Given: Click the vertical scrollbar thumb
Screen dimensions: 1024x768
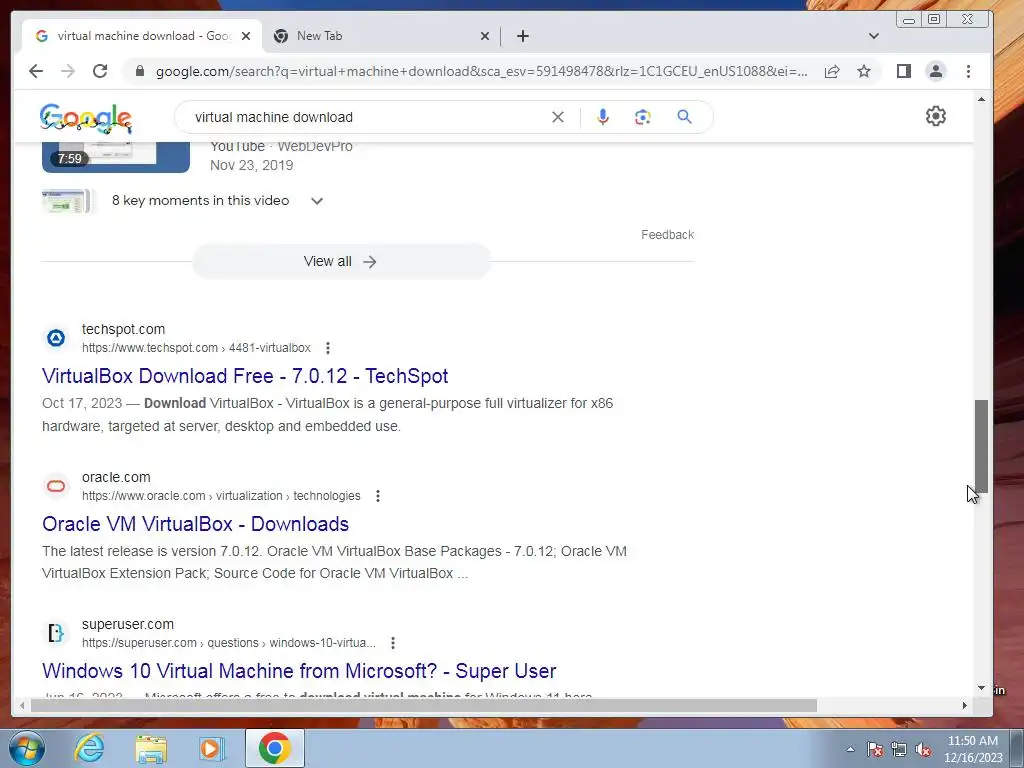Looking at the screenshot, I should point(982,447).
